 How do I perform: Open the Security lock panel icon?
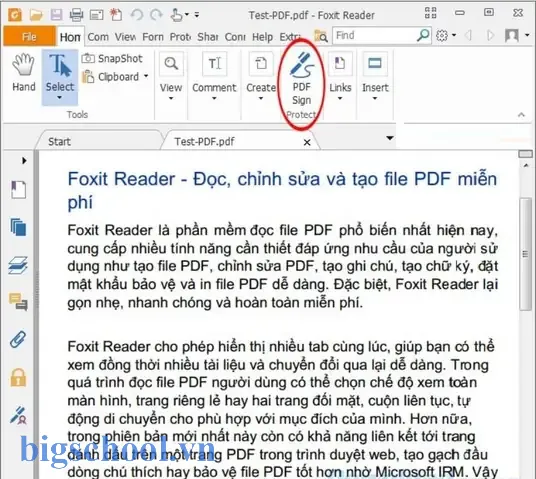click(x=18, y=377)
